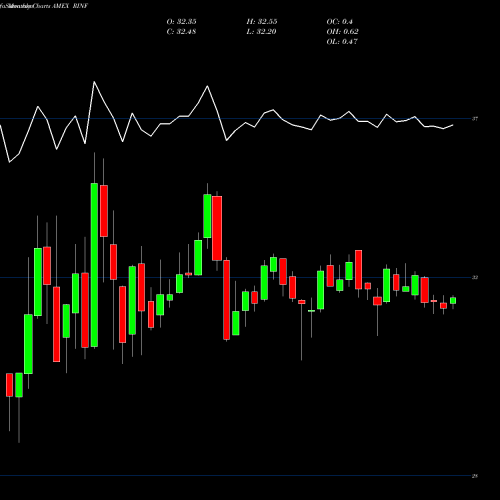Click the OC: 0.4 reading
The width and height of the screenshot is (500, 500).
point(339,22)
